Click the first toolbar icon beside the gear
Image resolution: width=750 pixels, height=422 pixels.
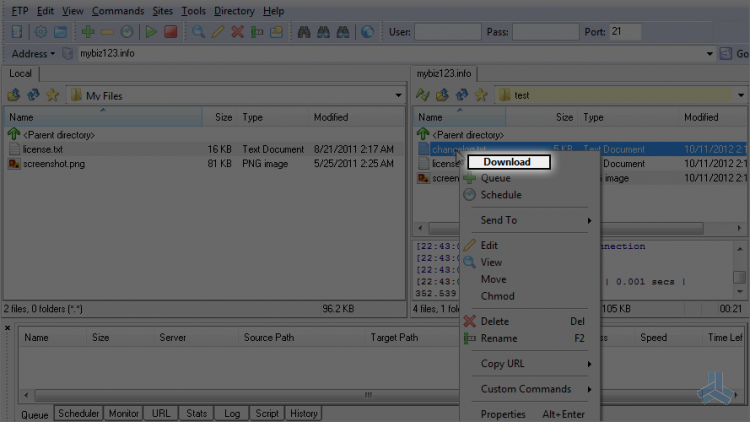[17, 32]
